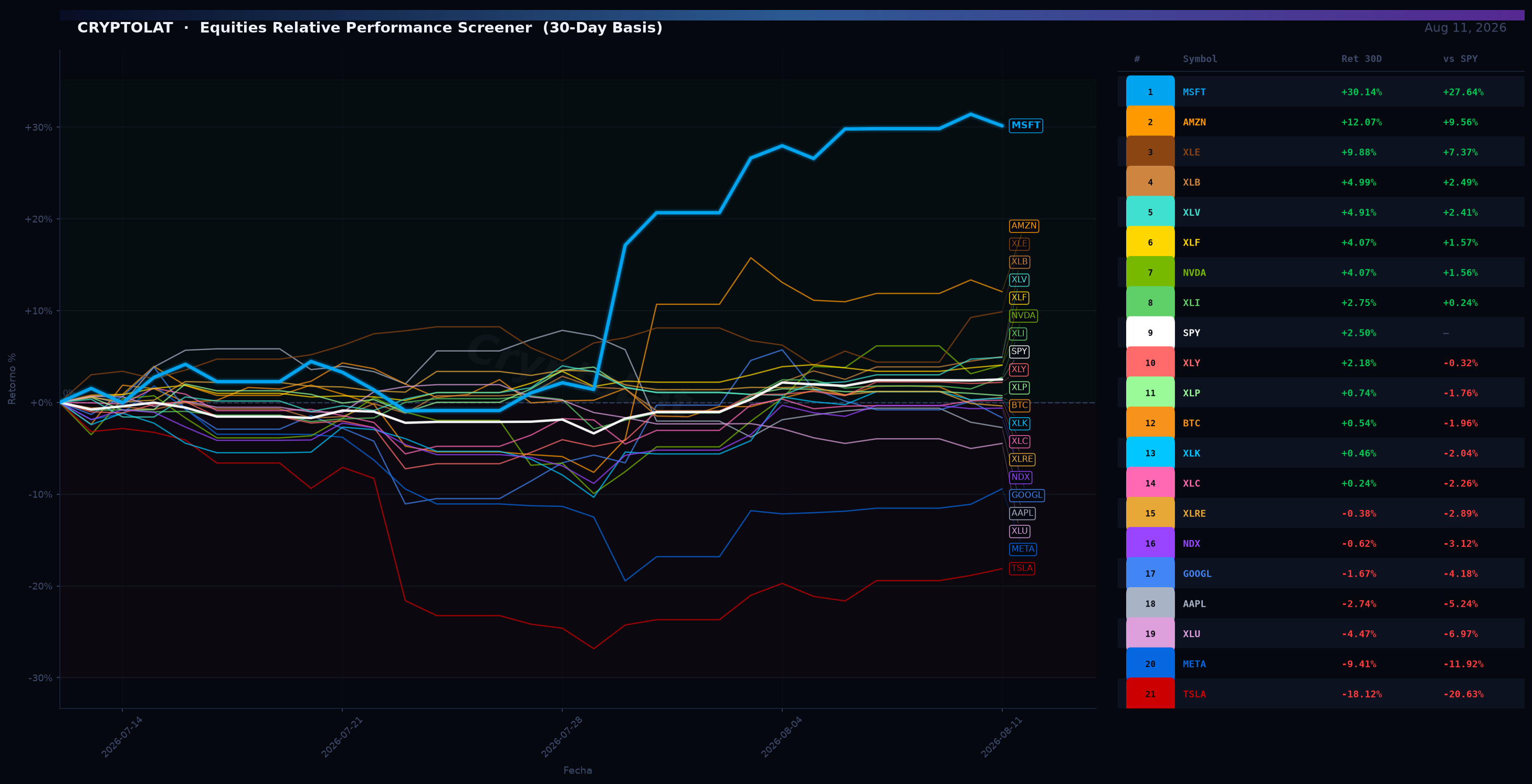Select BTC's vs SPY value "-1.96%"
1532x784 pixels.
coord(1460,423)
